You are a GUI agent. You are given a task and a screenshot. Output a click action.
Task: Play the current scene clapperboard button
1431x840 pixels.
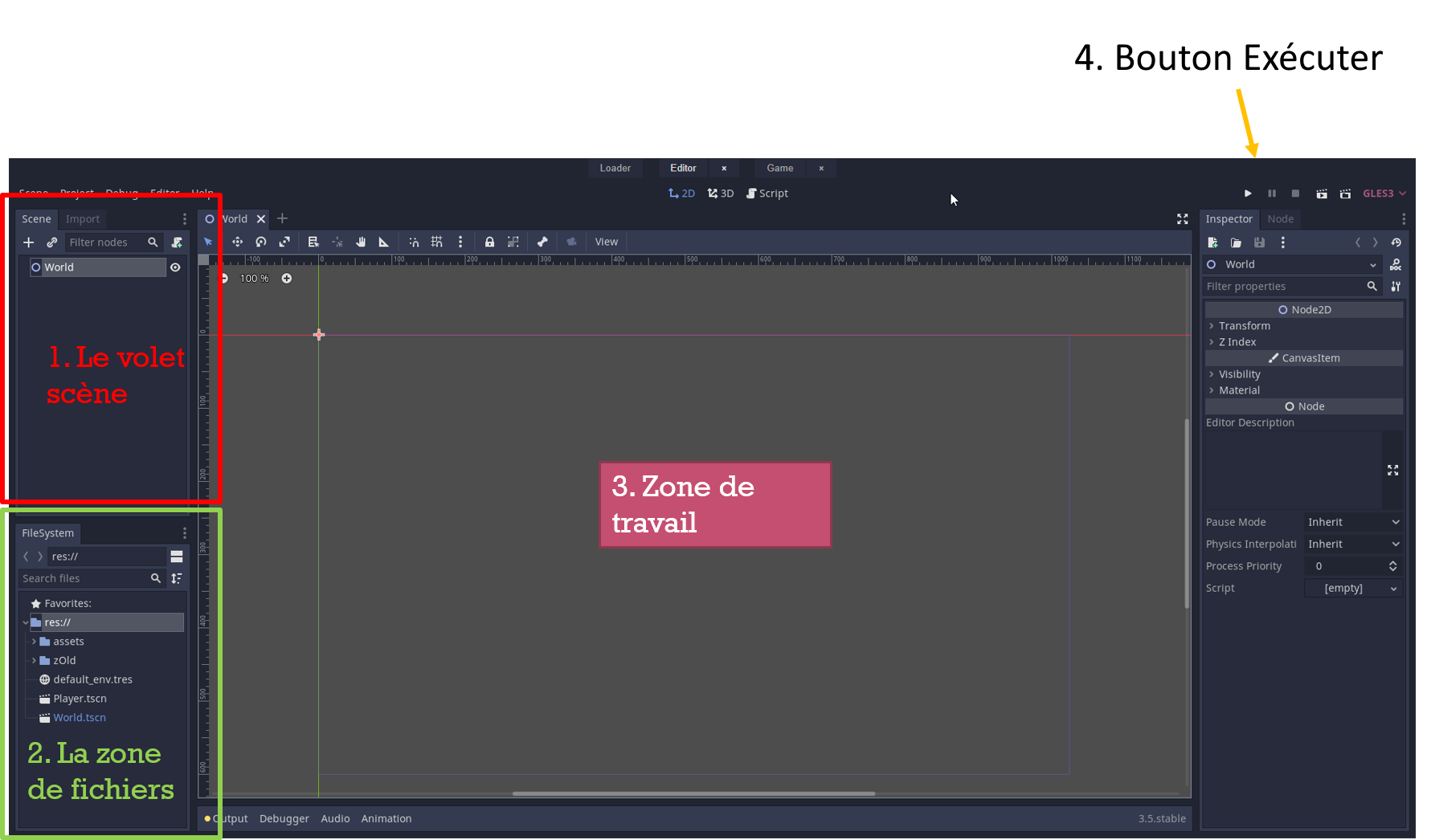1322,194
